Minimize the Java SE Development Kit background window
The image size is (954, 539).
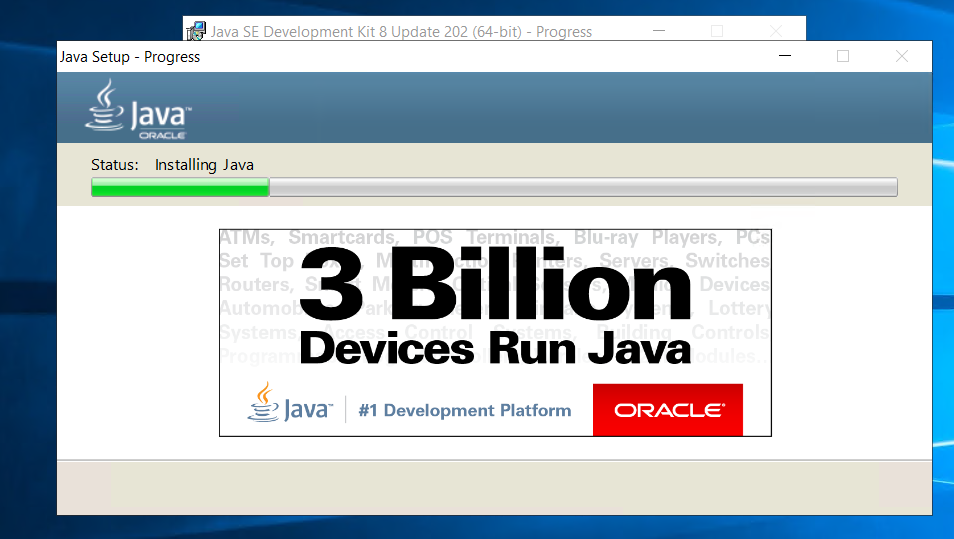[659, 30]
